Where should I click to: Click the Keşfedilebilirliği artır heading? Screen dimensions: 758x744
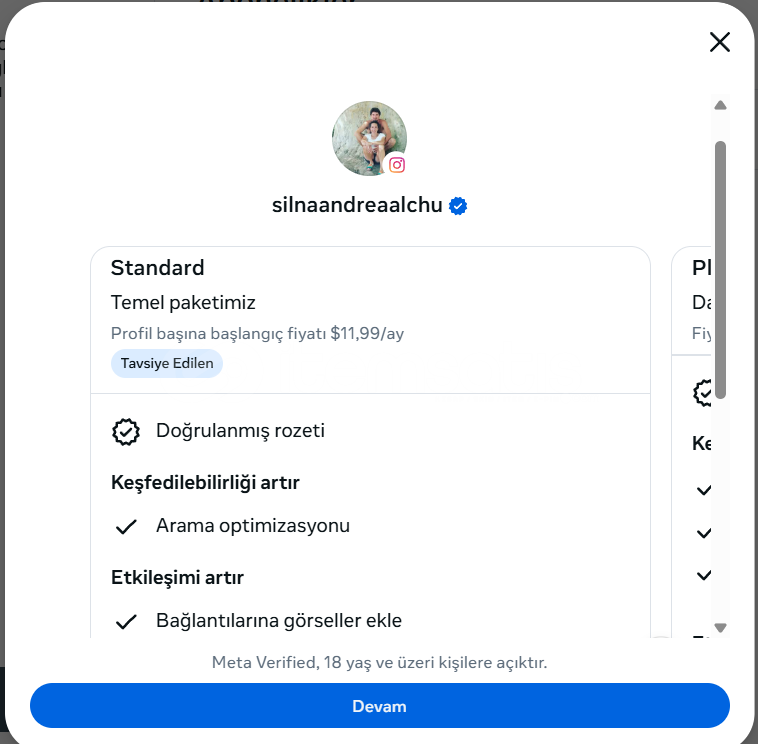tap(205, 483)
